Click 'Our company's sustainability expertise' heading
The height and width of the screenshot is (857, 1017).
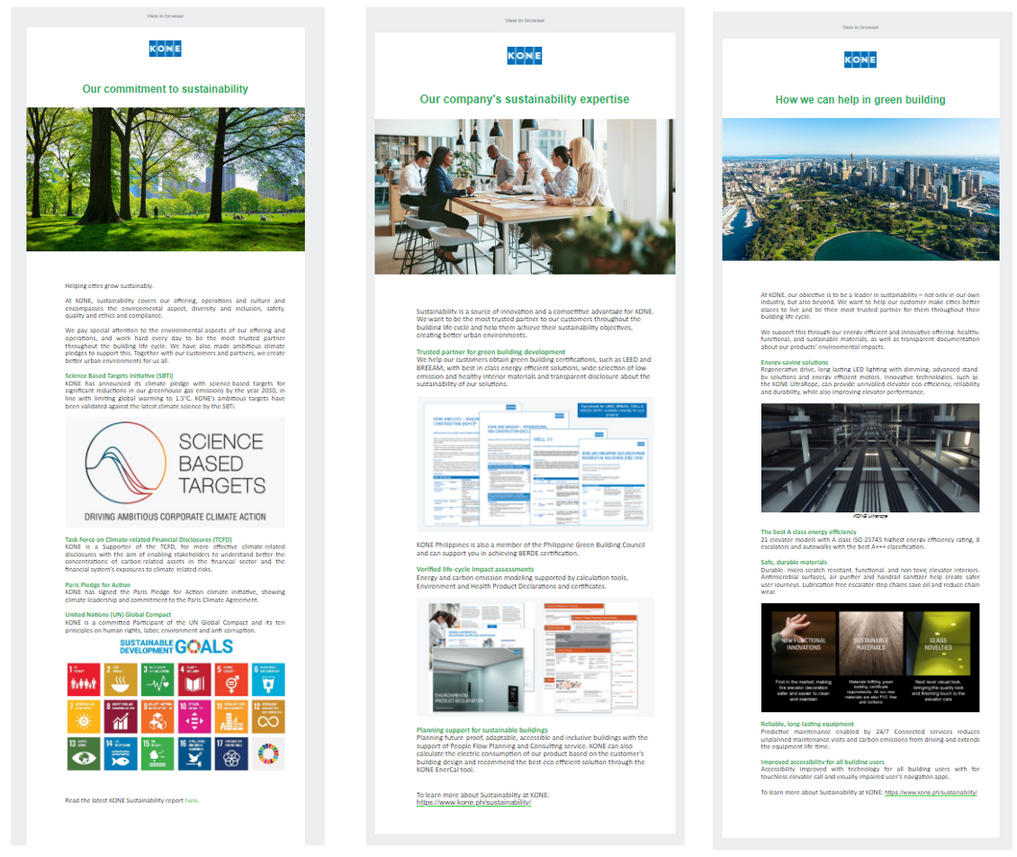click(x=525, y=99)
